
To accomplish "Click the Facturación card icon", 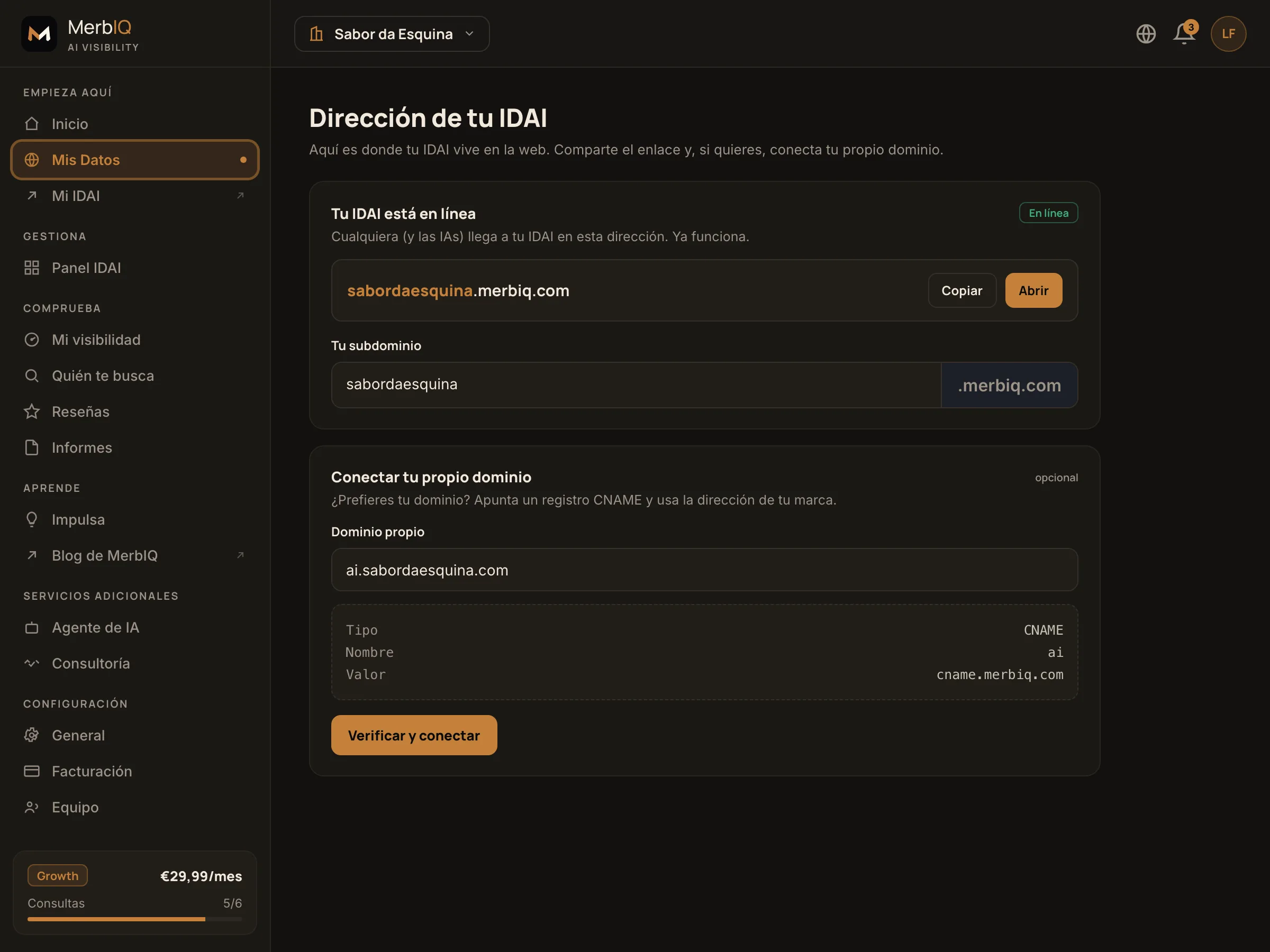I will 32,771.
